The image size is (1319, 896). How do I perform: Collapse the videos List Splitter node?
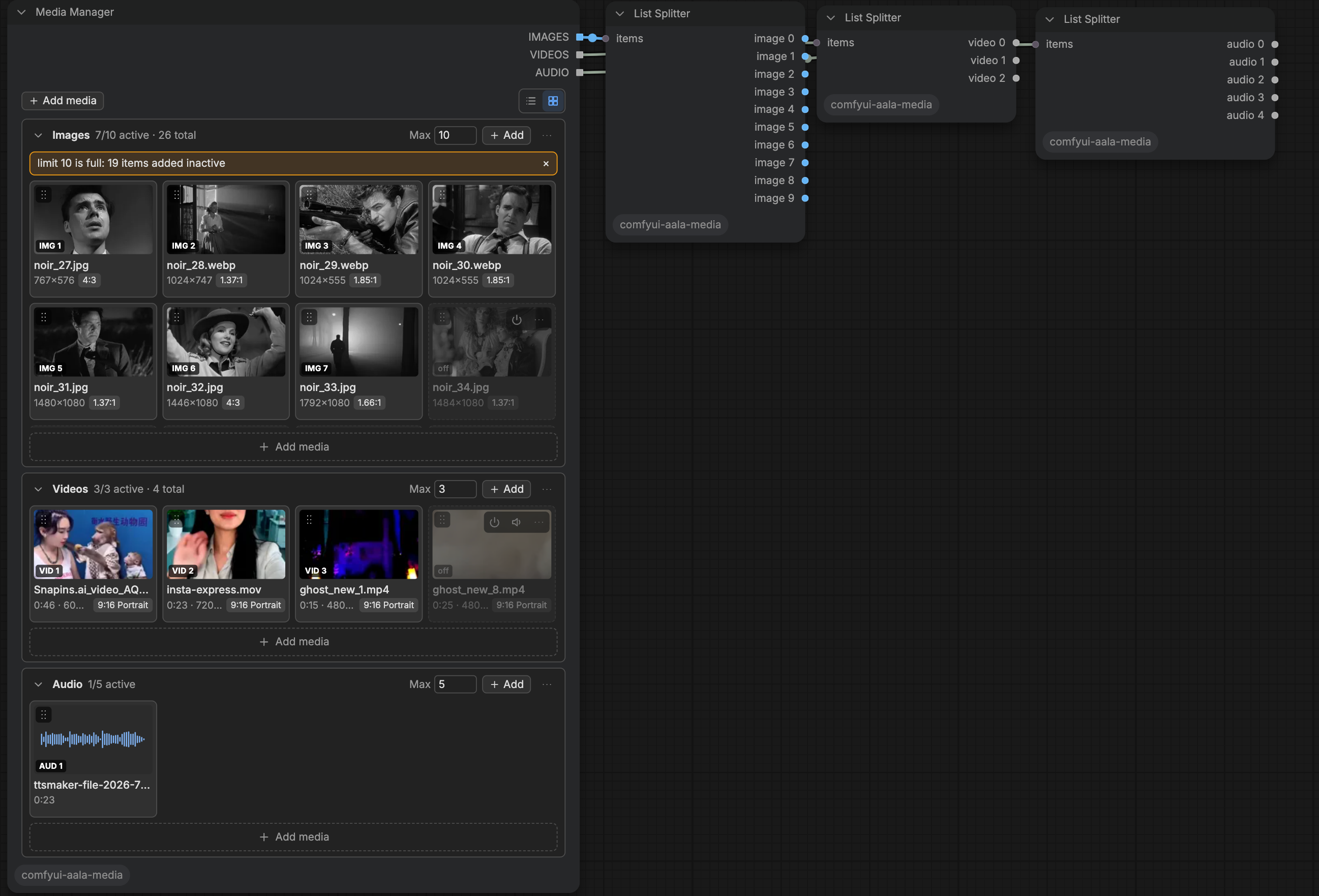(831, 18)
